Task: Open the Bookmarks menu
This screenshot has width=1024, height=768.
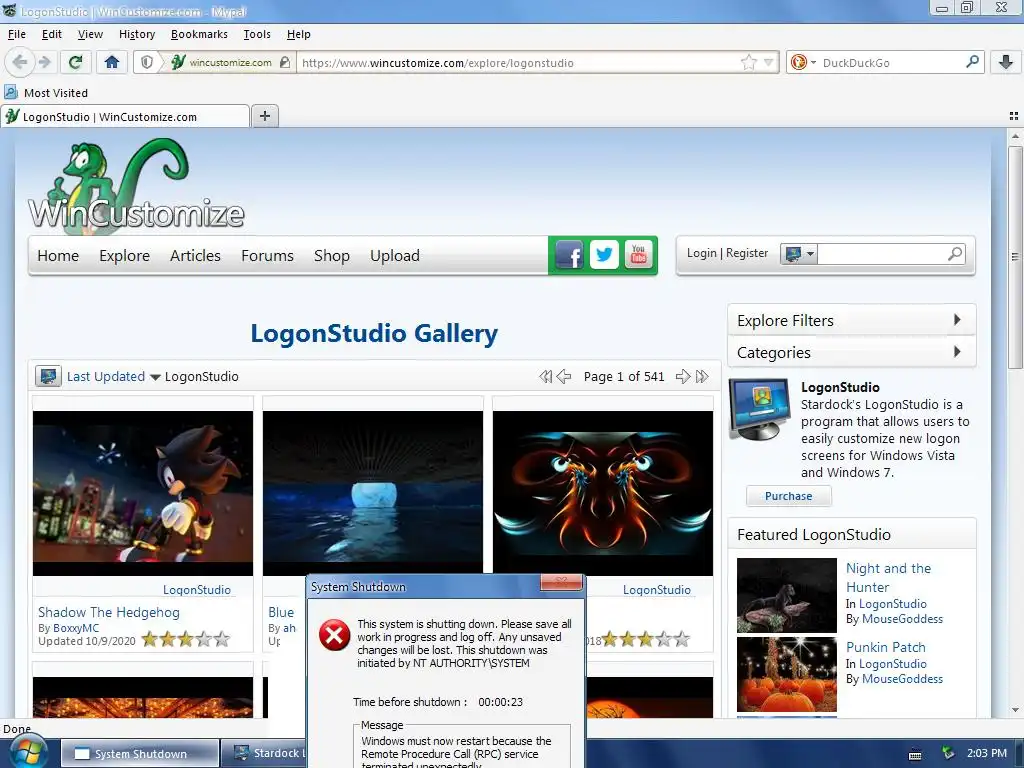Action: (x=199, y=34)
